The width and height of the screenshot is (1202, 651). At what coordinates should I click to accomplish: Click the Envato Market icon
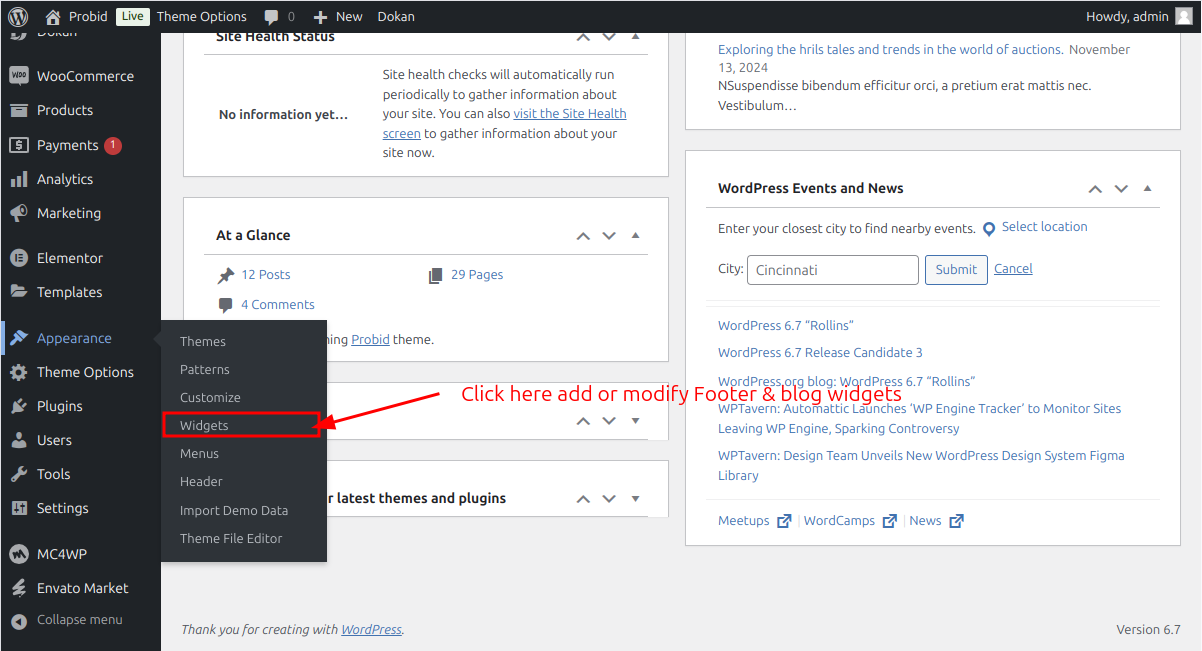(18, 588)
